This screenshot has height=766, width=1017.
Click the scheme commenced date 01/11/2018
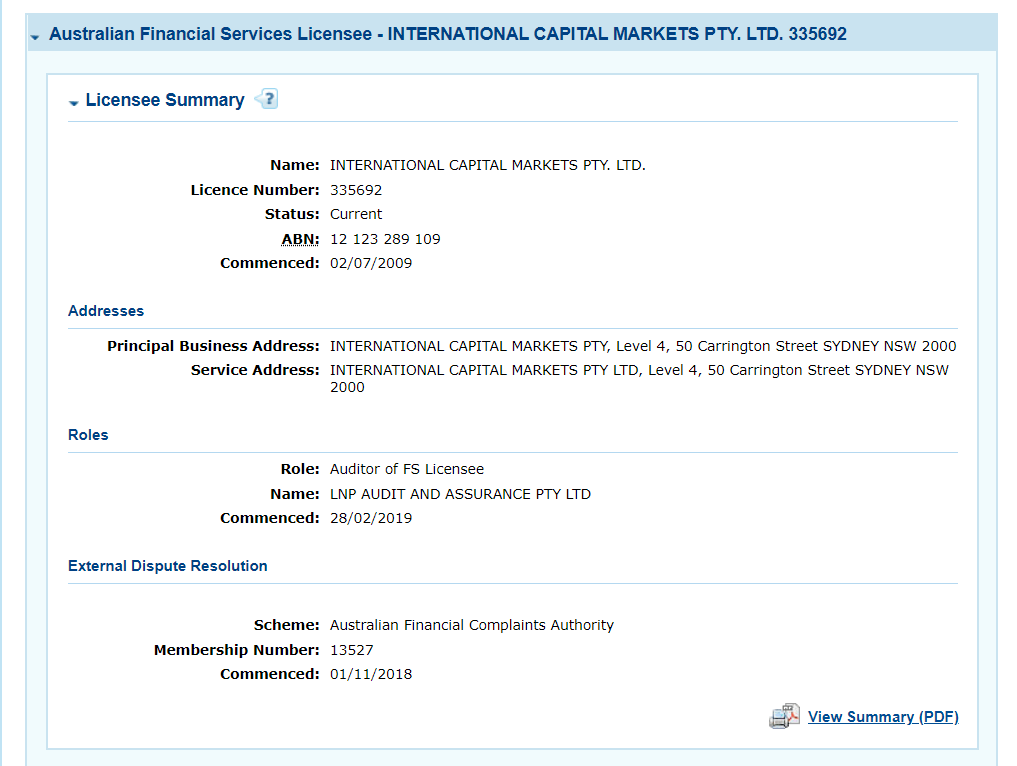pyautogui.click(x=371, y=675)
